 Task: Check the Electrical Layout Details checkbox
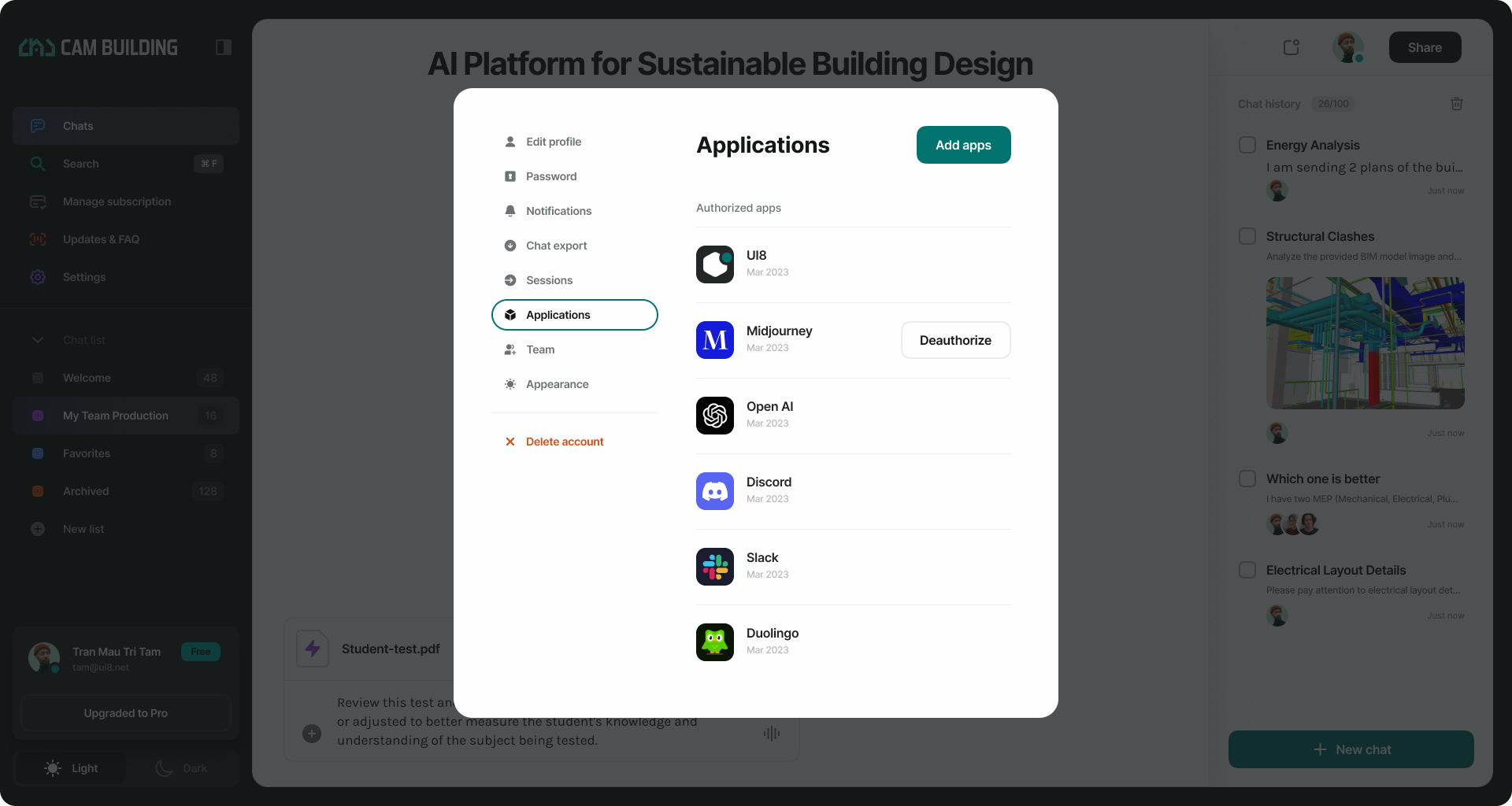click(1247, 570)
